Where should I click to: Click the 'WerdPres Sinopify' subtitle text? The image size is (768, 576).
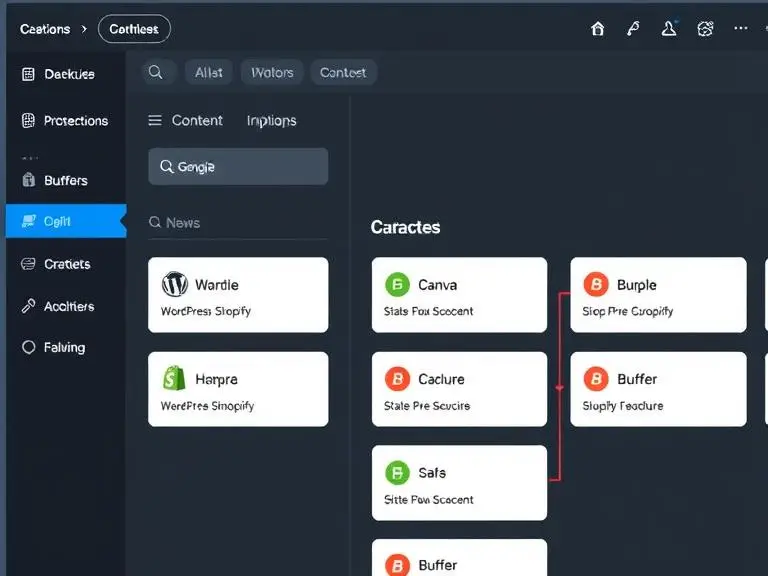click(x=207, y=406)
